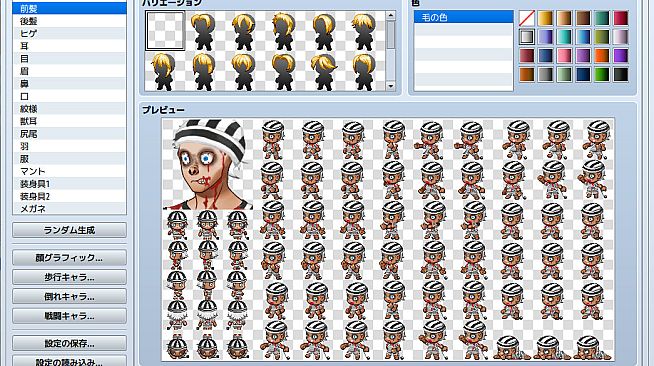Screen dimensions: 654x366
Task: Click the ランダム生成 button
Action: (69, 230)
